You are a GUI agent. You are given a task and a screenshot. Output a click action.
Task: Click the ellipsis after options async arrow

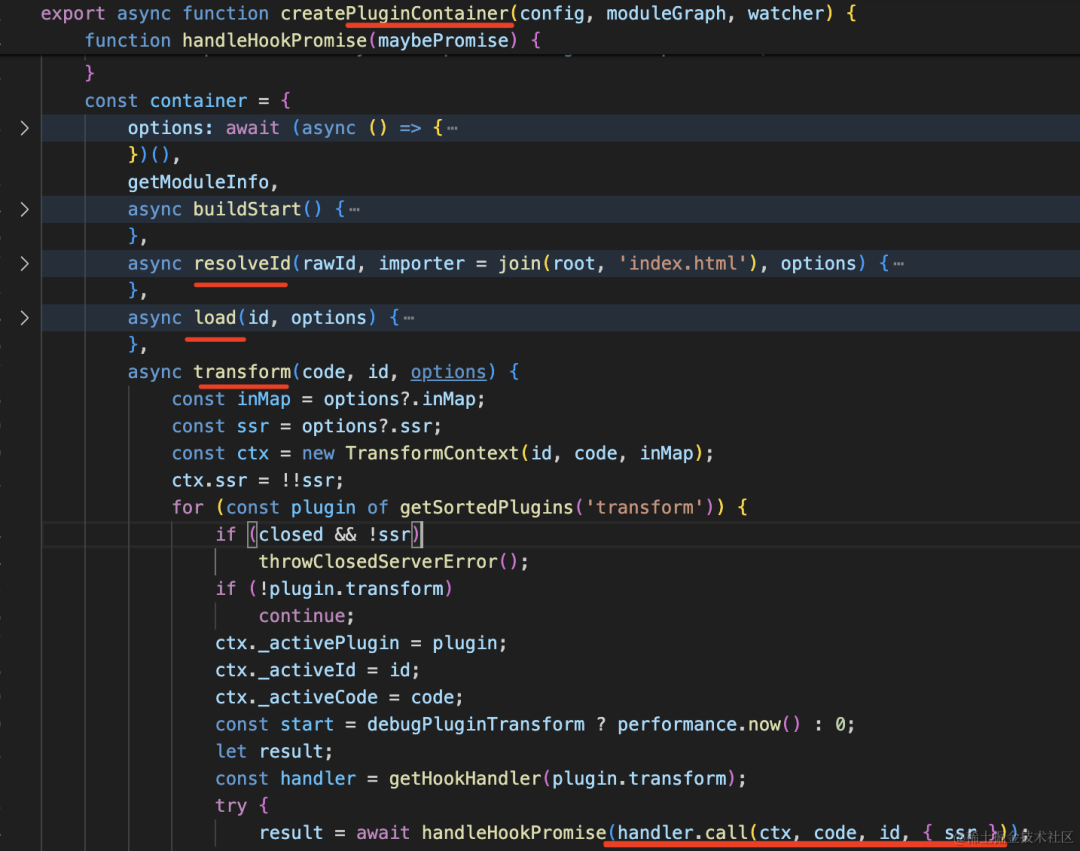point(452,128)
